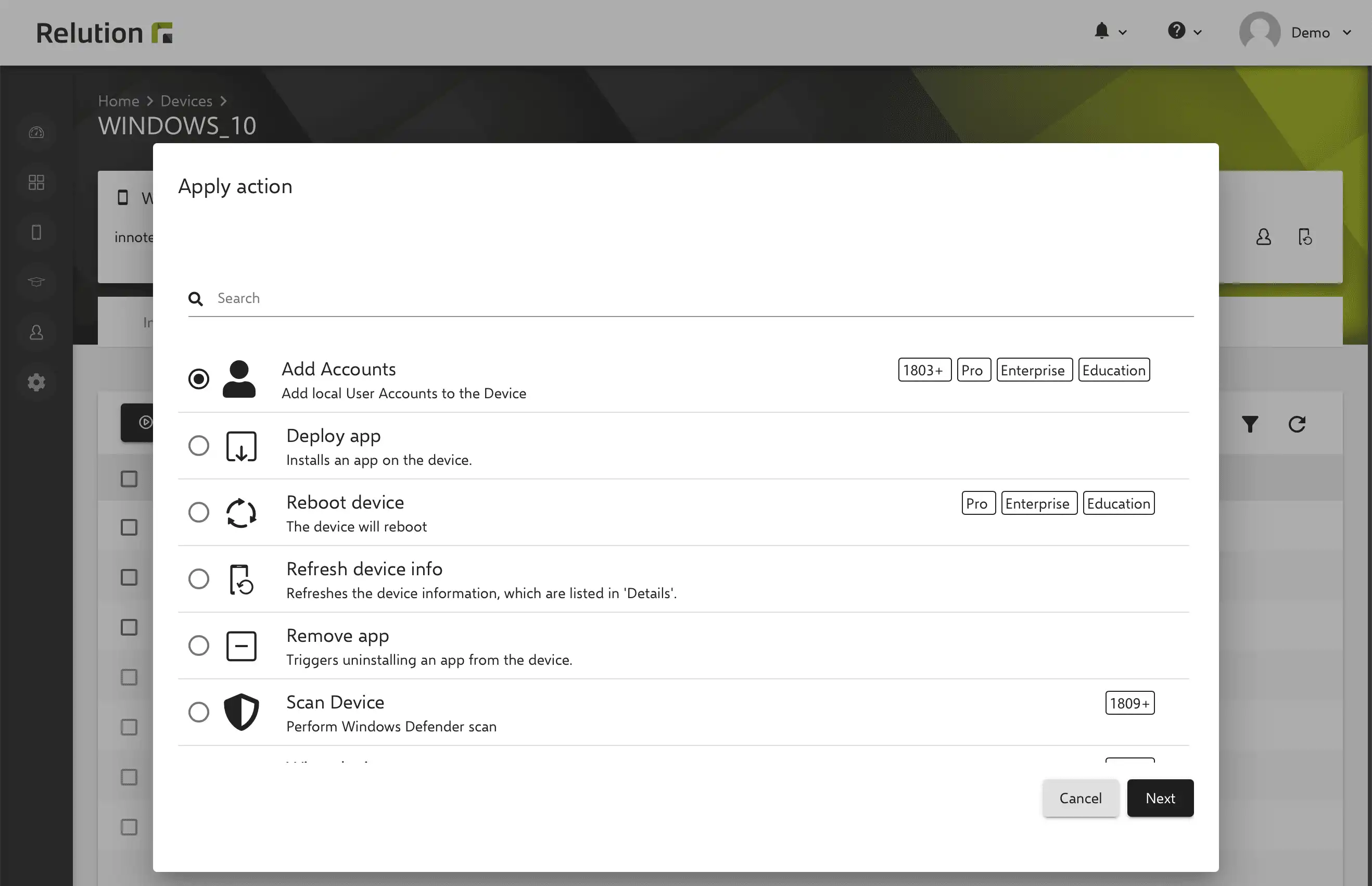Select the Remove app radio button
The width and height of the screenshot is (1372, 886).
point(198,645)
